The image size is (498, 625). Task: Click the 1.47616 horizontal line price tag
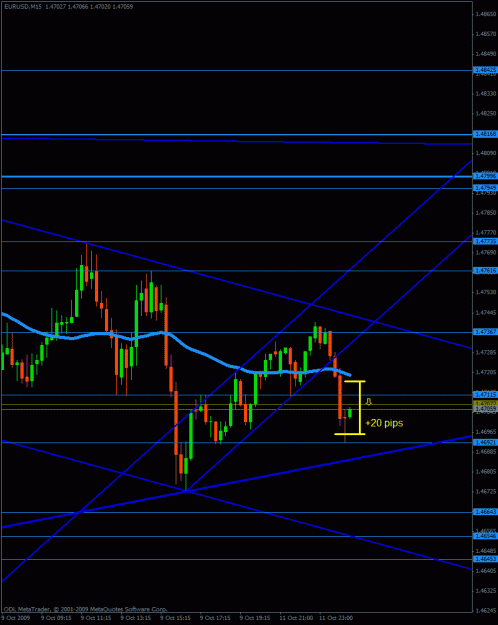(485, 271)
